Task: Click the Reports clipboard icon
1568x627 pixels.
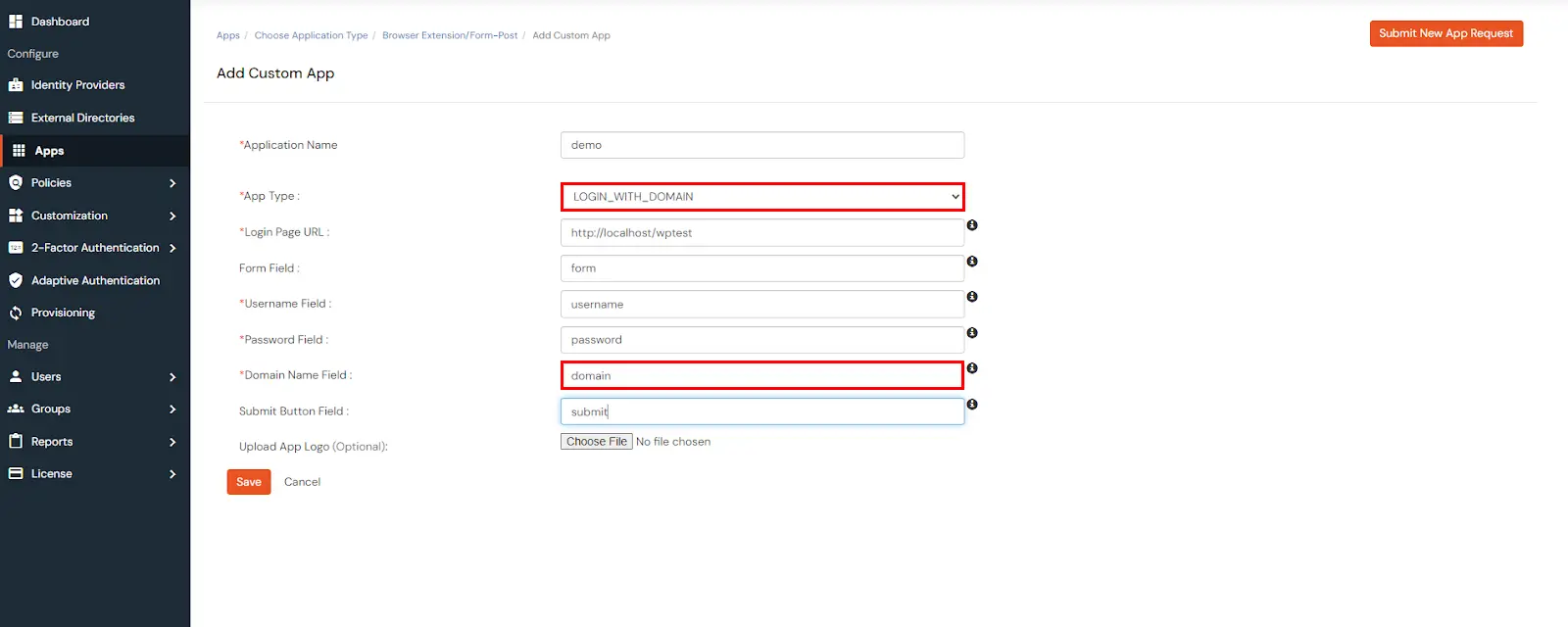Action: click(x=16, y=442)
